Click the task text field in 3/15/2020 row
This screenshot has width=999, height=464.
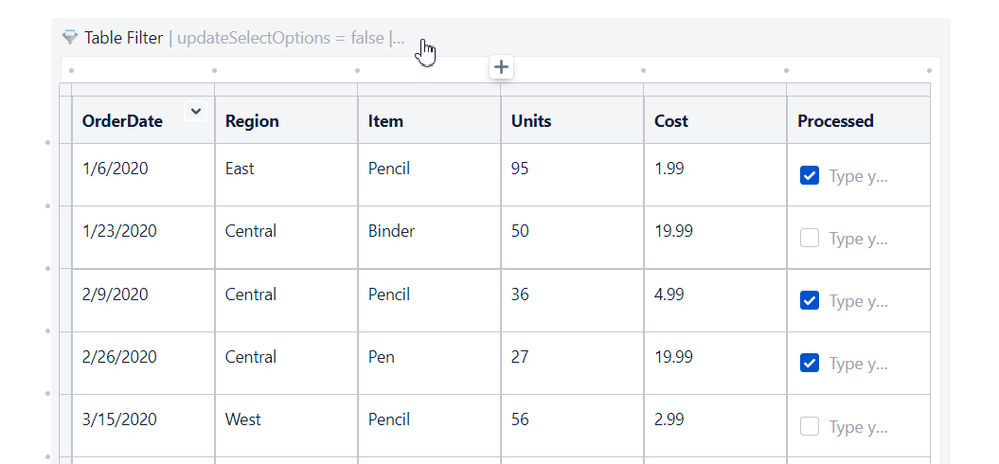point(859,427)
